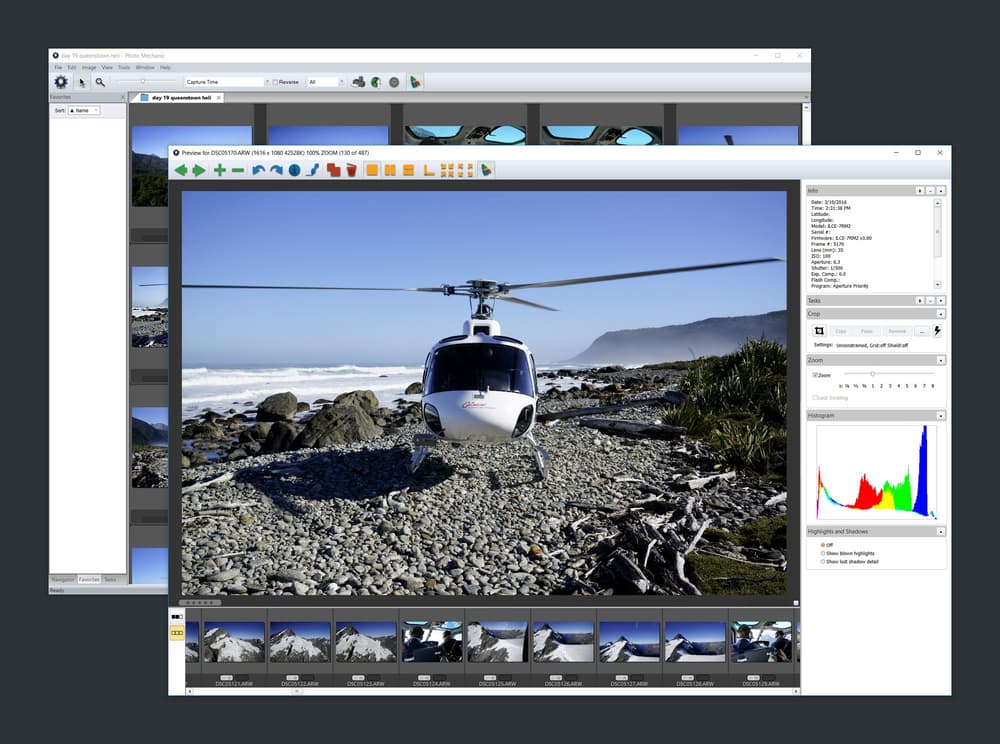Rotate image counter-clockwise with blue arrow
Viewport: 1000px width, 744px height.
pos(258,170)
